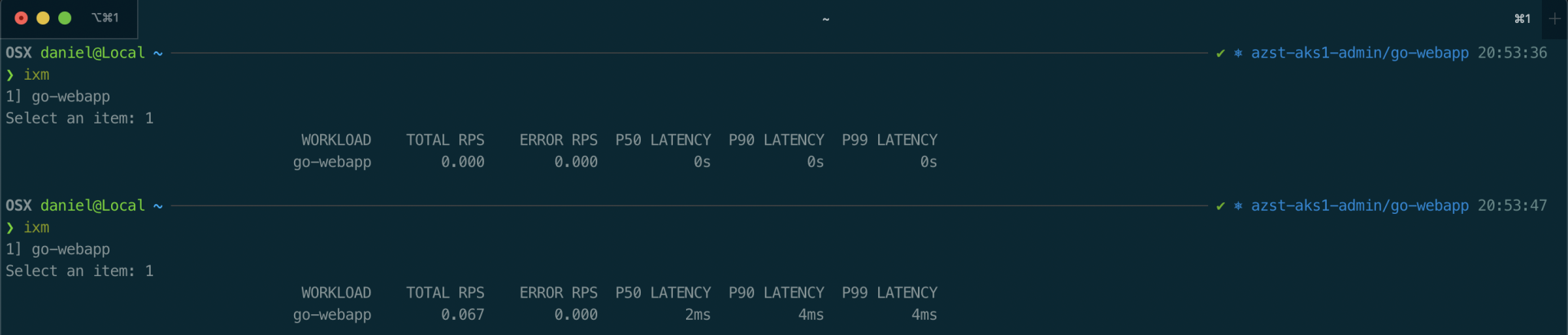The image size is (1568, 335).
Task: Click the go-webapp list item under the second ixm
Action: (x=70, y=249)
